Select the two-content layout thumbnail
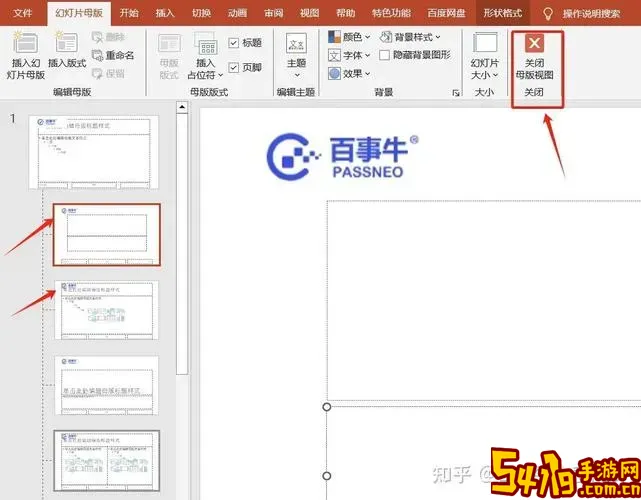 point(107,460)
